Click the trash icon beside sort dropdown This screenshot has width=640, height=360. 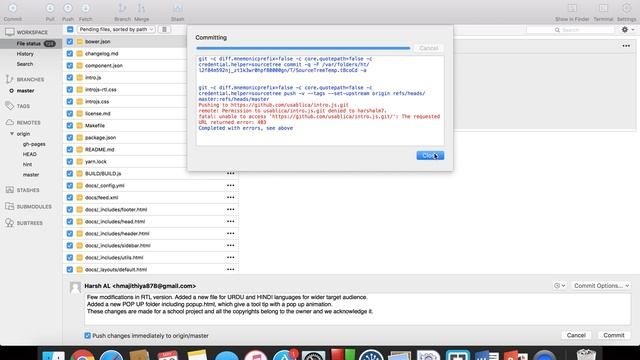(x=164, y=29)
